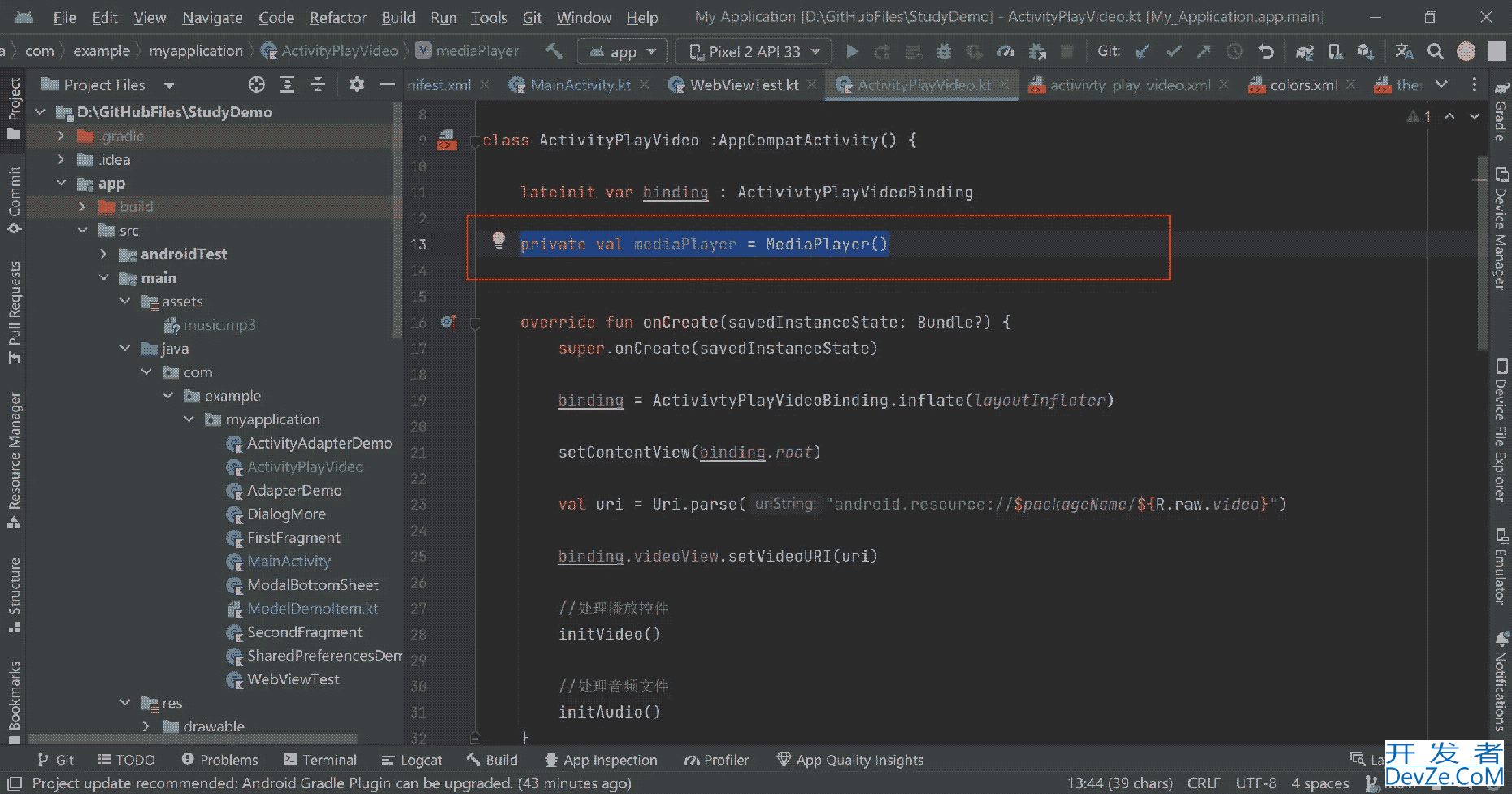The image size is (1512, 794).
Task: Open the Logcat tool window
Action: (411, 759)
